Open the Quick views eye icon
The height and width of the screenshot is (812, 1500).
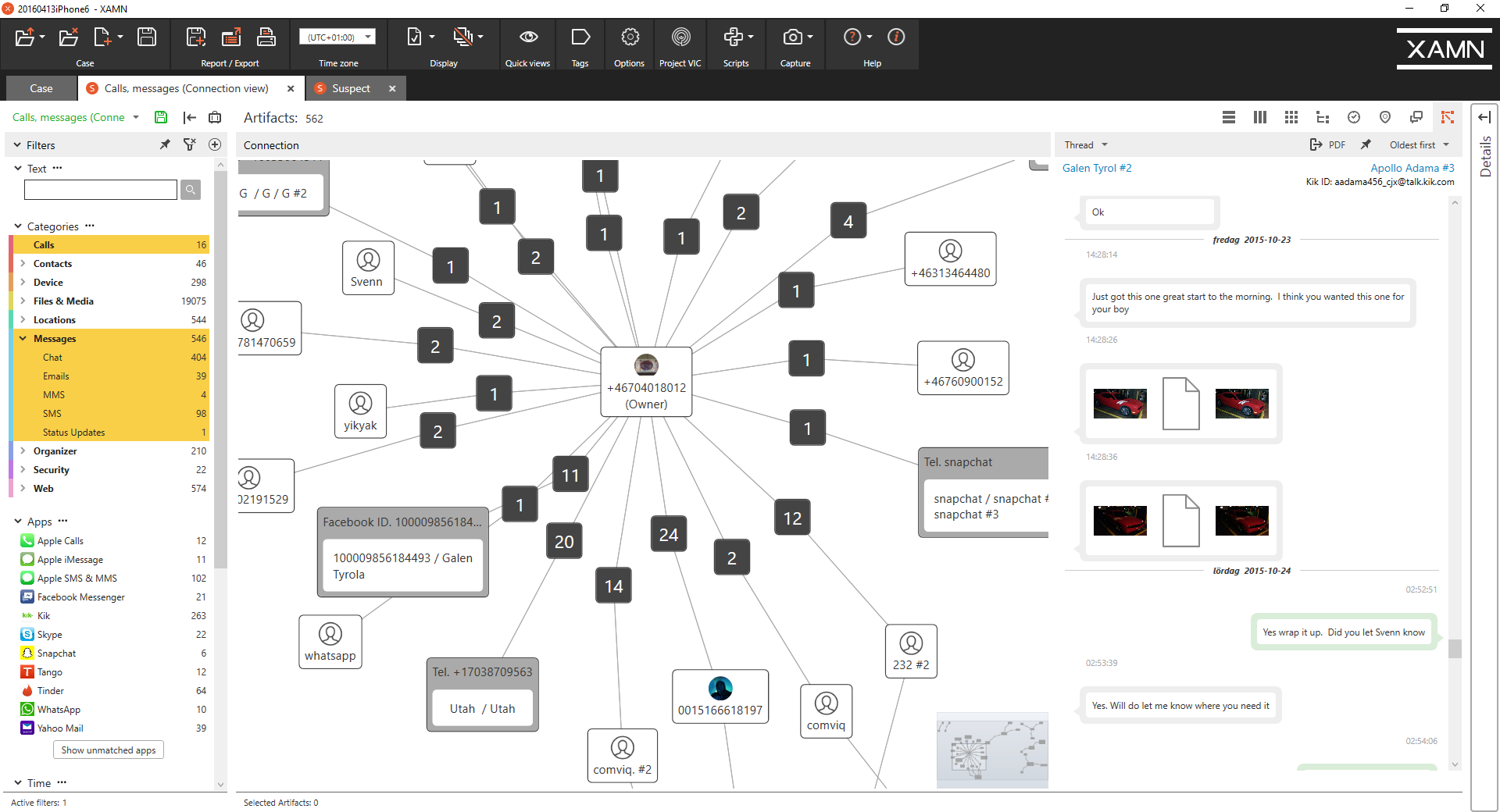coord(528,37)
